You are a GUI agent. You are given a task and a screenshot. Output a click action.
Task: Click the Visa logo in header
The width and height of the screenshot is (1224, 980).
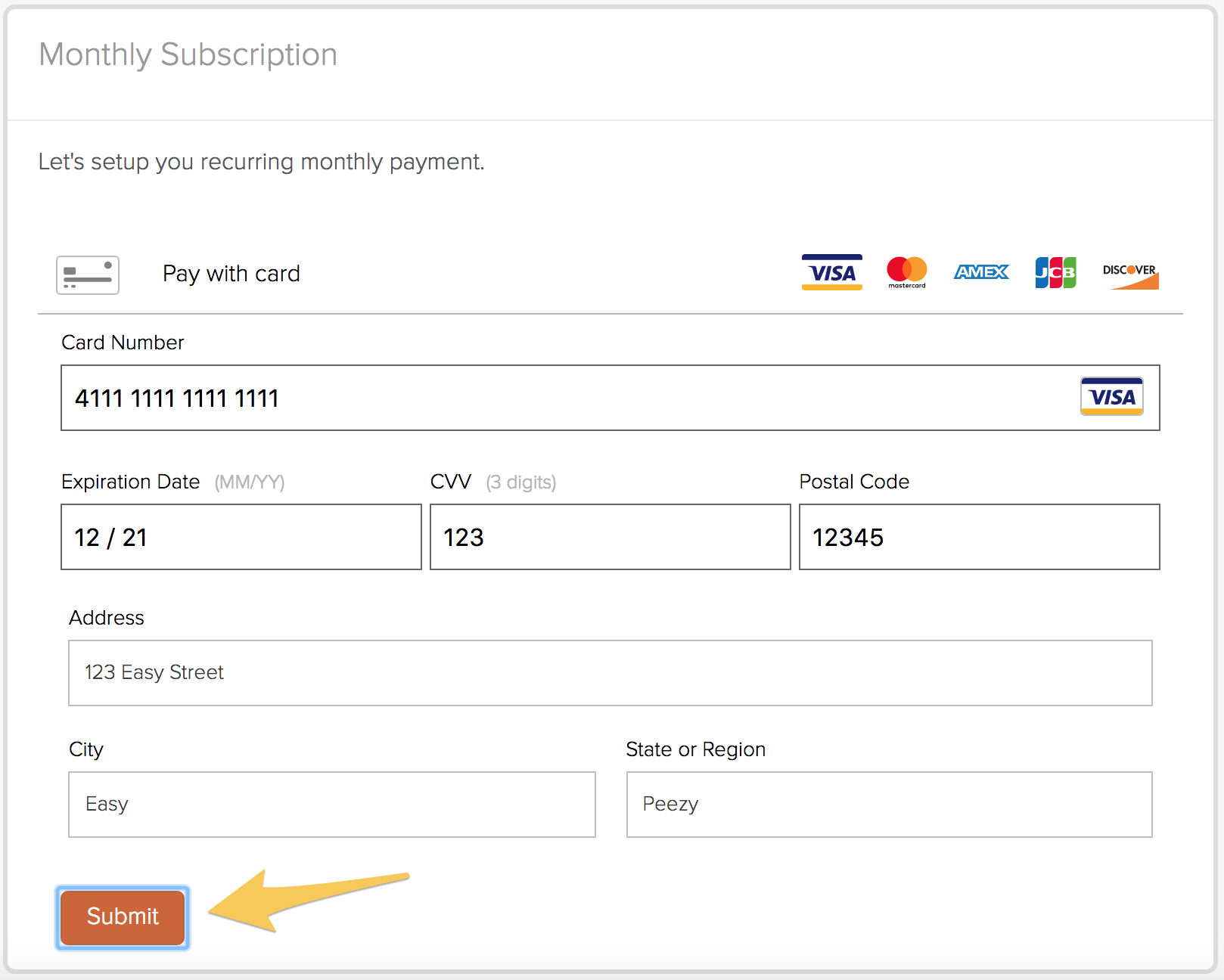pyautogui.click(x=832, y=272)
